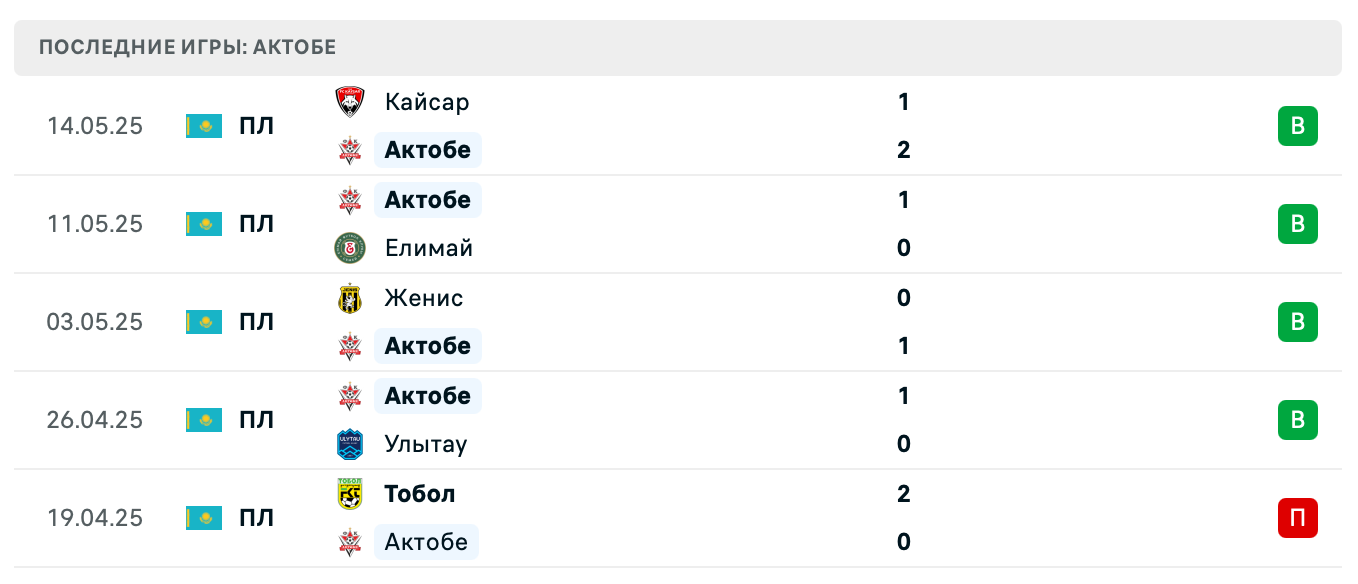
Task: Click the red loss badge for 19.04.25
Action: (1297, 518)
